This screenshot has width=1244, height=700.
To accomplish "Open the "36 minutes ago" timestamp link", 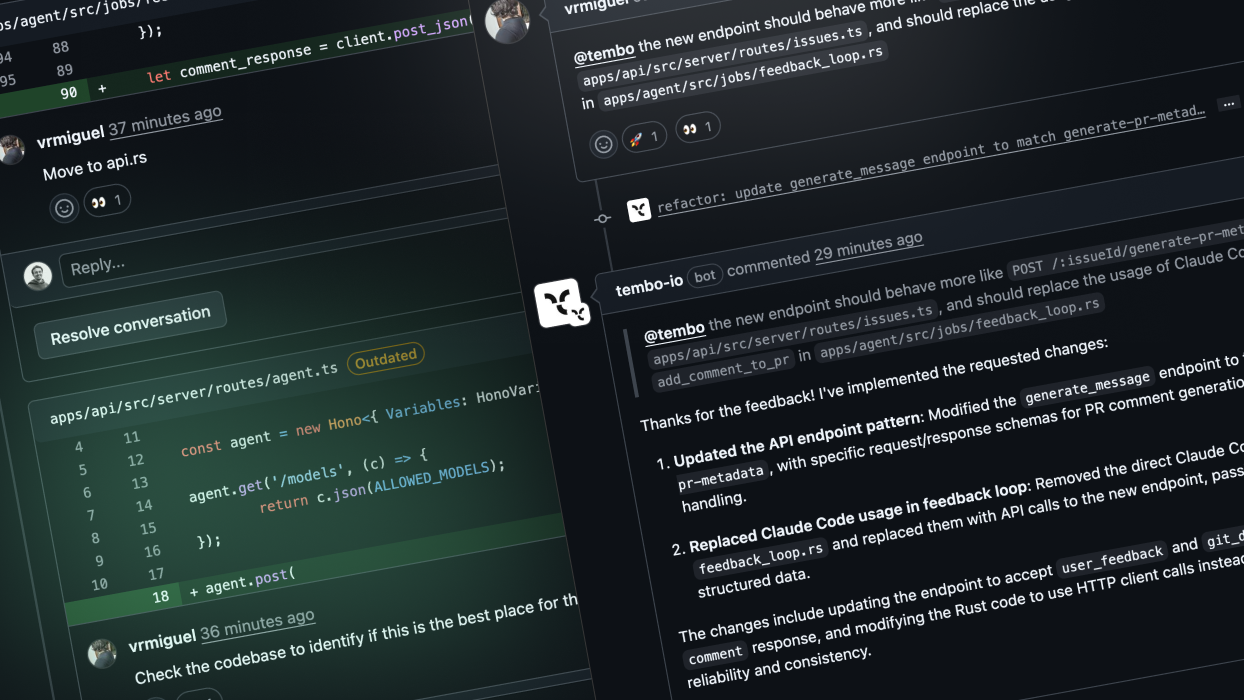I will click(x=258, y=625).
